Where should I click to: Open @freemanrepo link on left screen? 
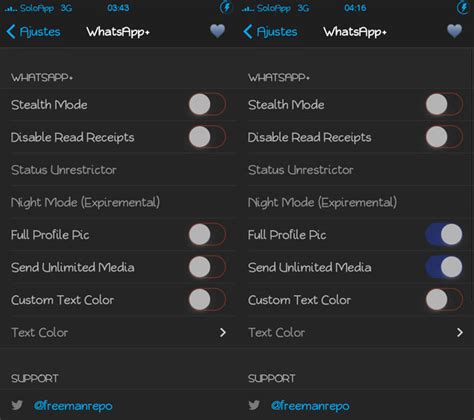tap(73, 406)
